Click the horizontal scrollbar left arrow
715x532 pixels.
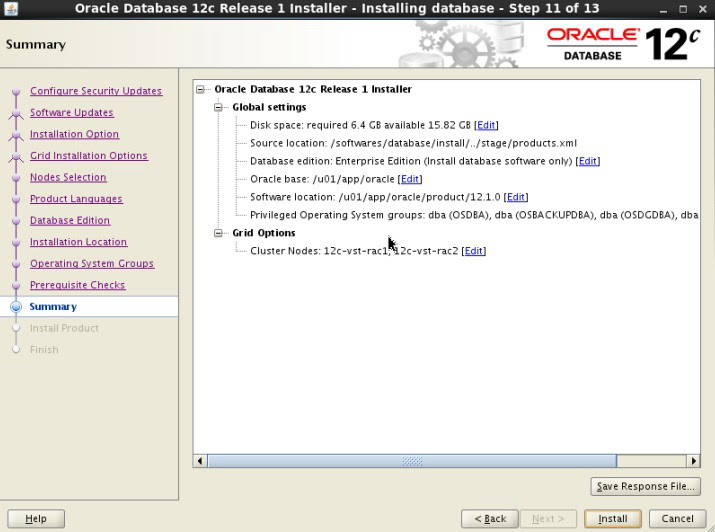[200, 461]
